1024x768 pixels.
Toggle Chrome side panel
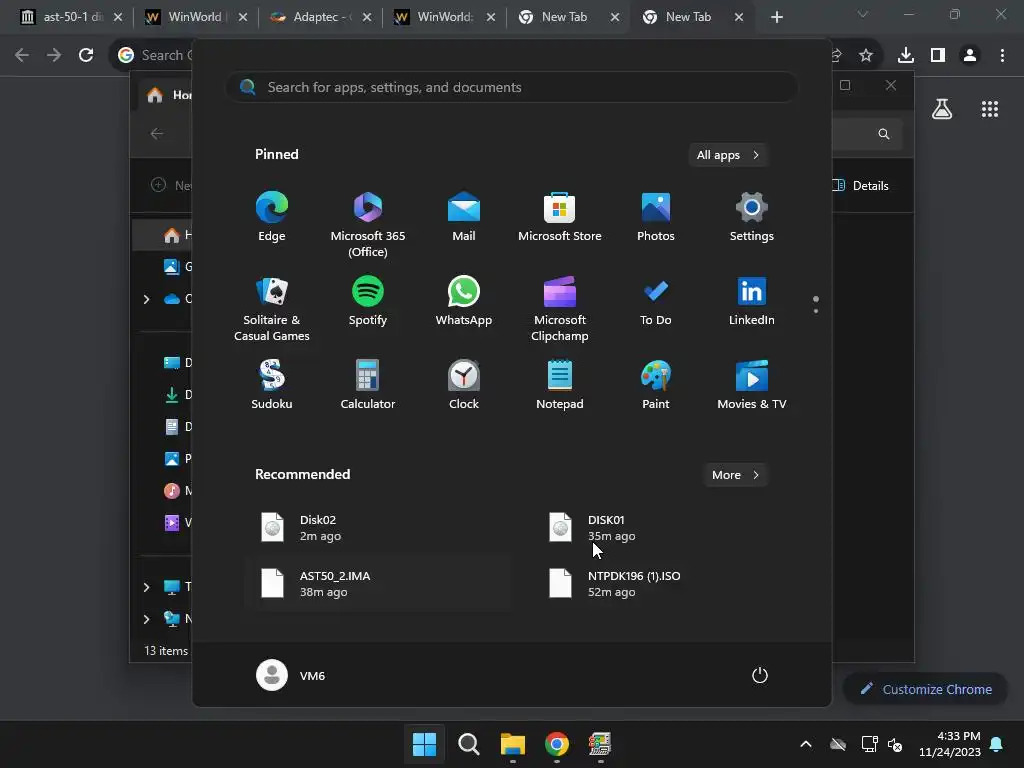[938, 55]
